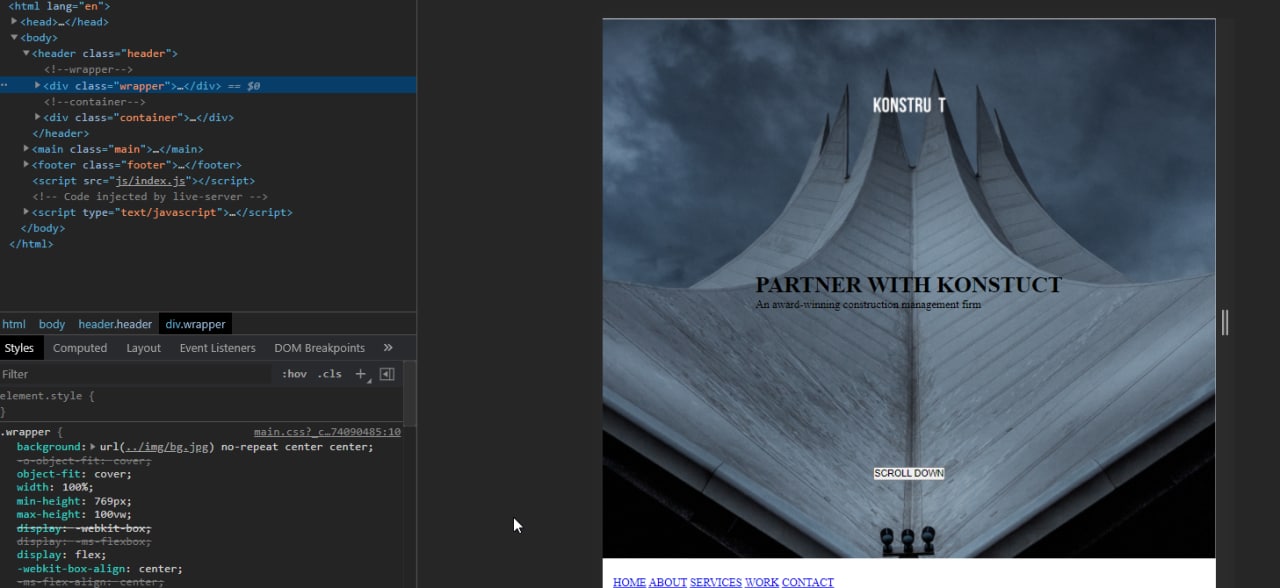This screenshot has height=588, width=1280.
Task: Select the closing </body> tag line
Action: 43,228
